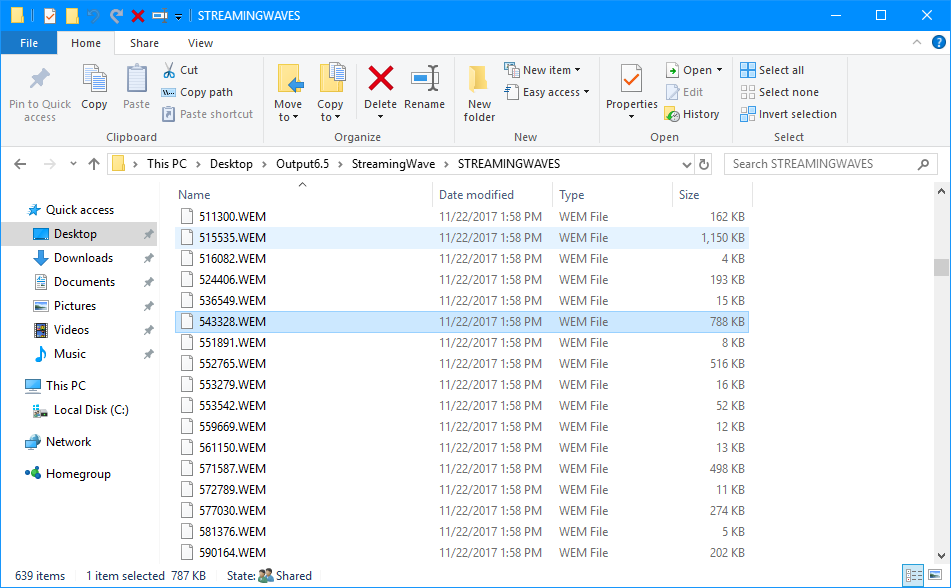This screenshot has width=951, height=588.
Task: Click StreamingWave in the address breadcrumb
Action: tap(393, 164)
